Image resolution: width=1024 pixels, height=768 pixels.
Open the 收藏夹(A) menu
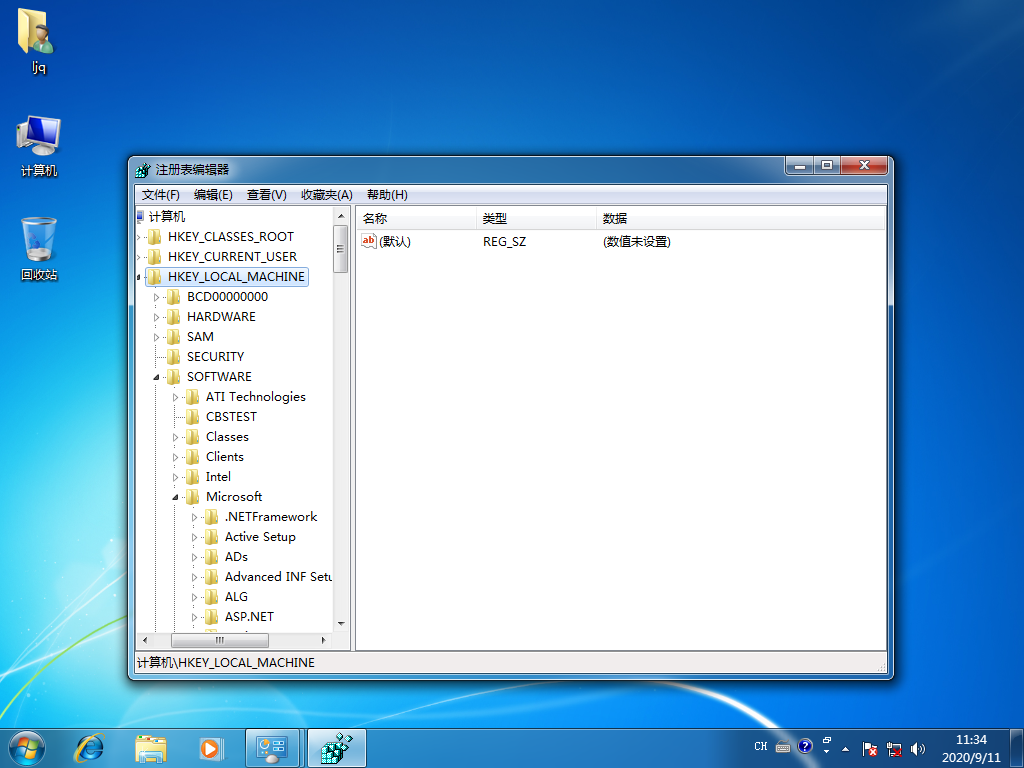(326, 195)
